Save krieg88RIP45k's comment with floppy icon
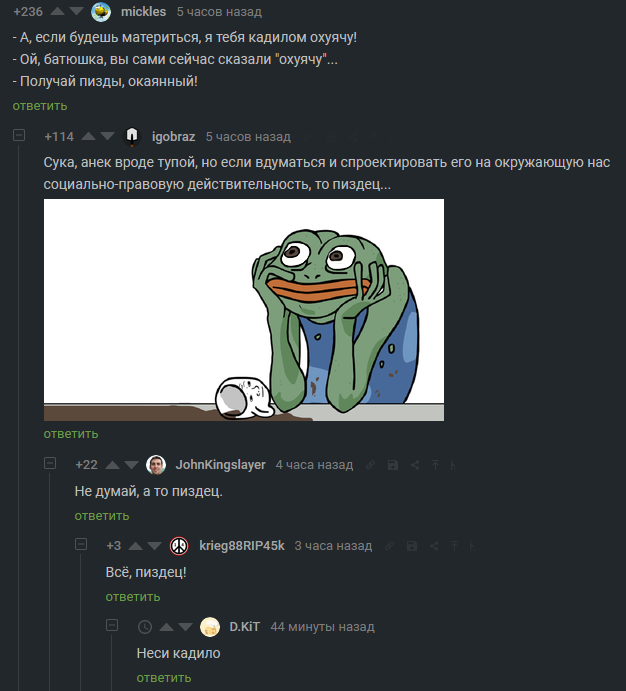Viewport: 626px width, 691px height. [x=411, y=546]
